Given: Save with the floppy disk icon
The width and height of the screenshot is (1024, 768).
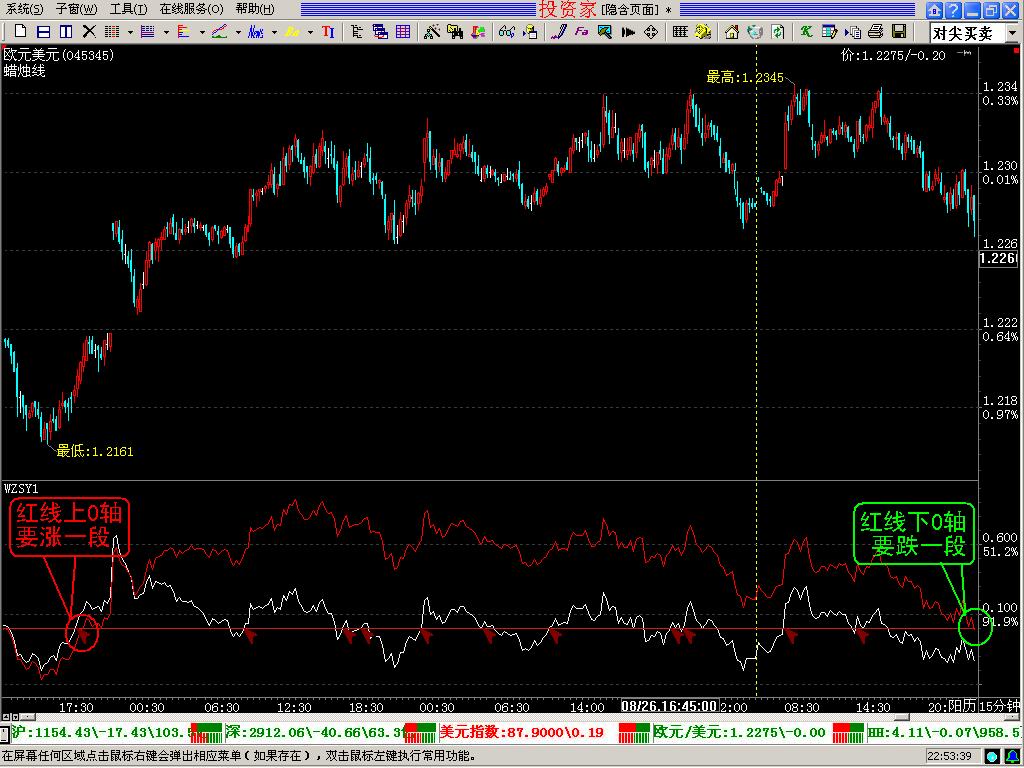Looking at the screenshot, I should [x=899, y=31].
